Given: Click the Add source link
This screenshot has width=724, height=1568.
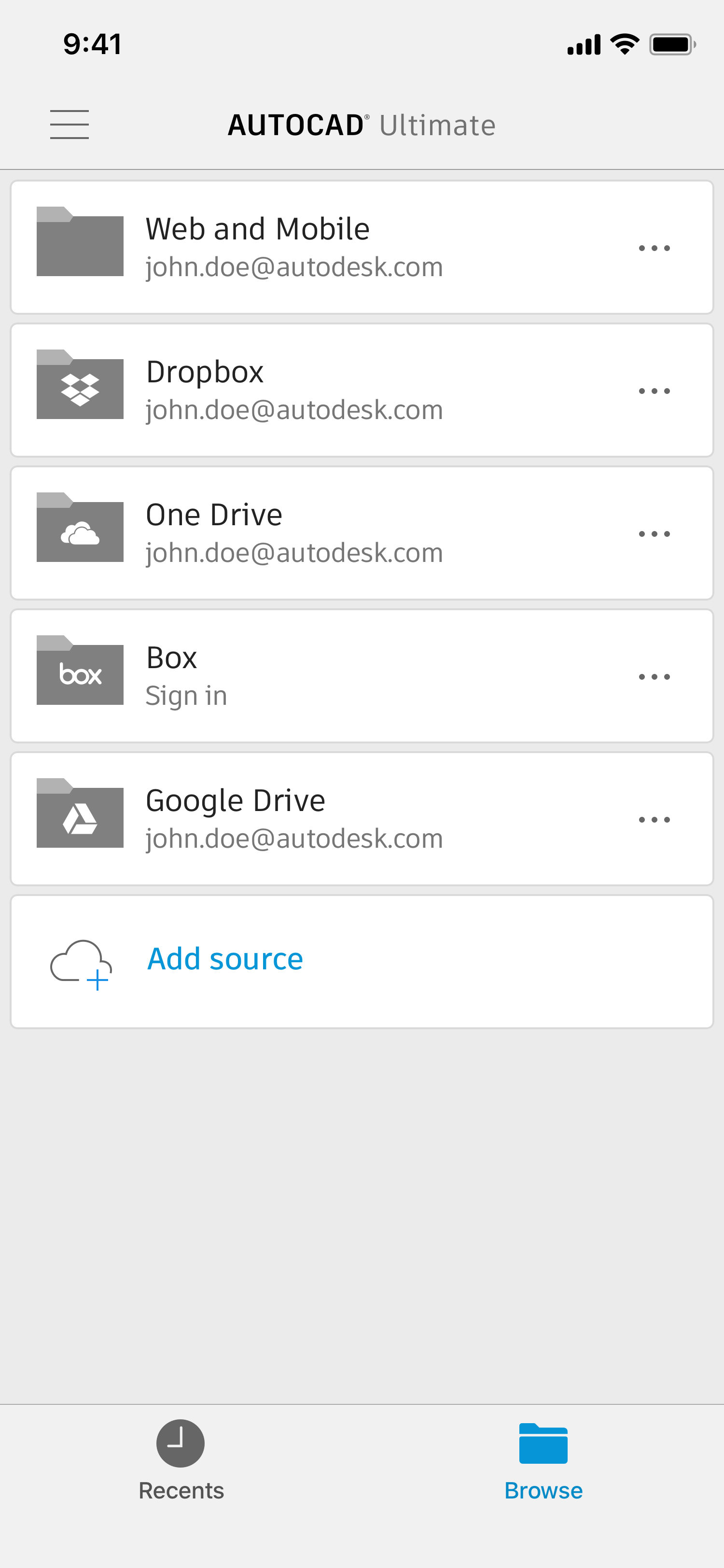Looking at the screenshot, I should tap(225, 959).
